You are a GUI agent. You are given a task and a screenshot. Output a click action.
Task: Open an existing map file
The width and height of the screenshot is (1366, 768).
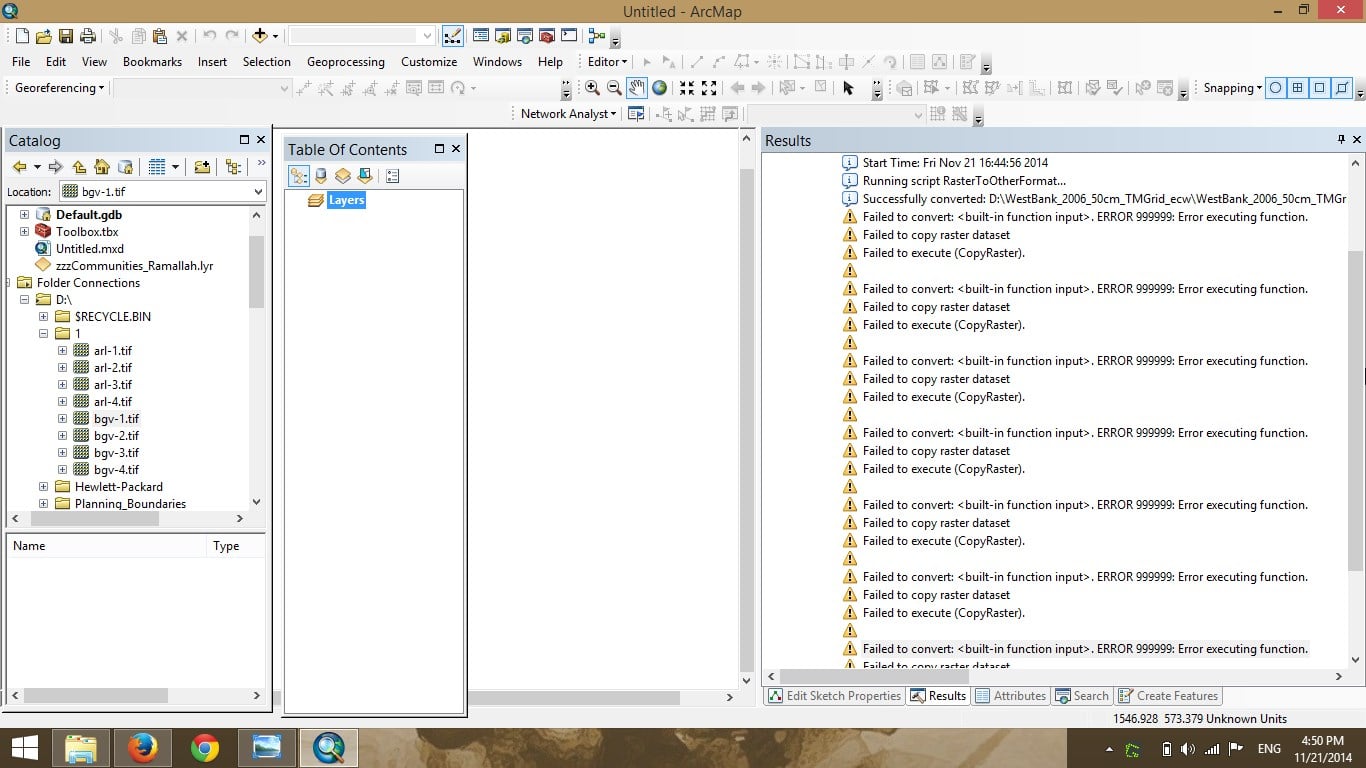tap(44, 36)
